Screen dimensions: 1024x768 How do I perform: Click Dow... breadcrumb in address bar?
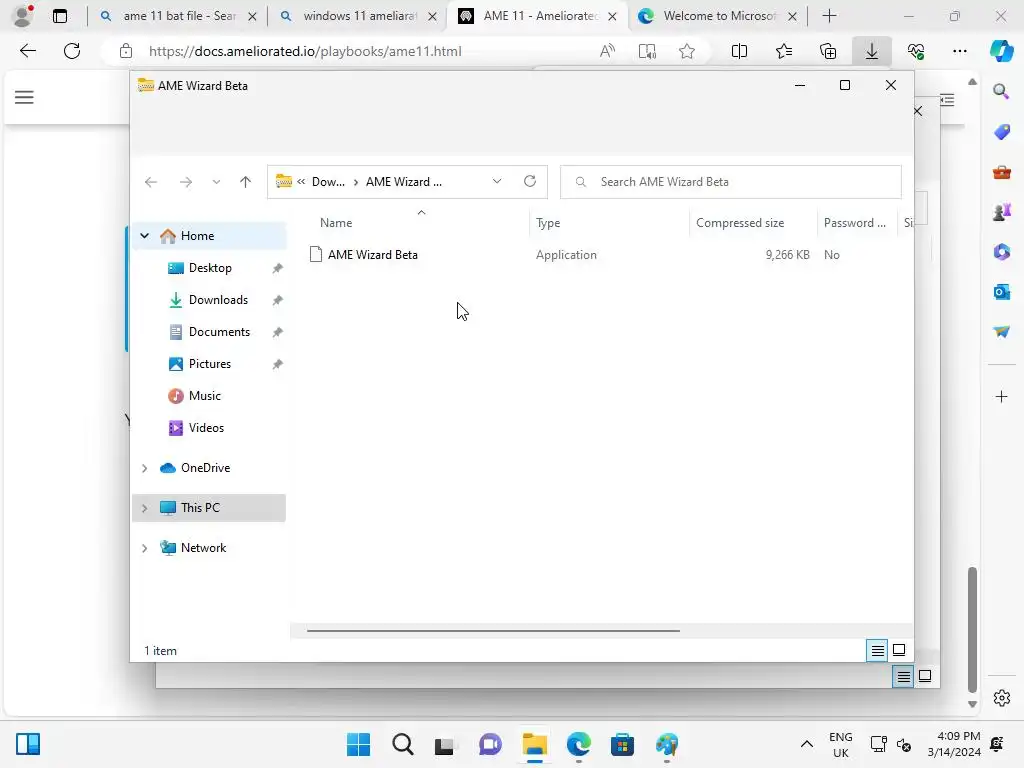[x=328, y=182]
